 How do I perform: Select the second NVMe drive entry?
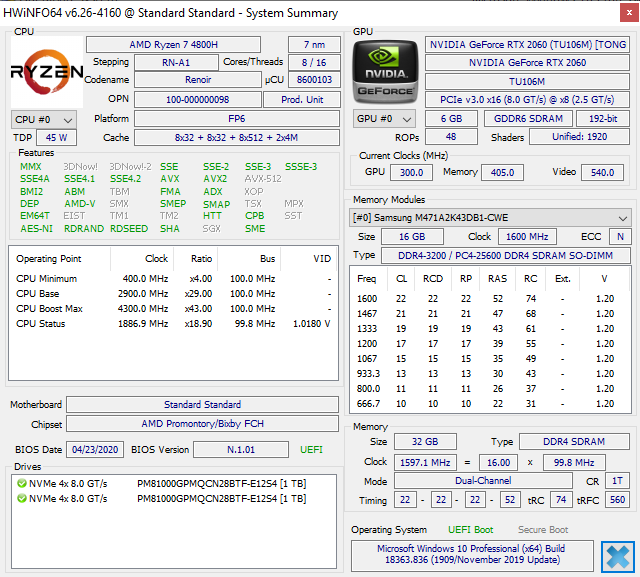162,499
